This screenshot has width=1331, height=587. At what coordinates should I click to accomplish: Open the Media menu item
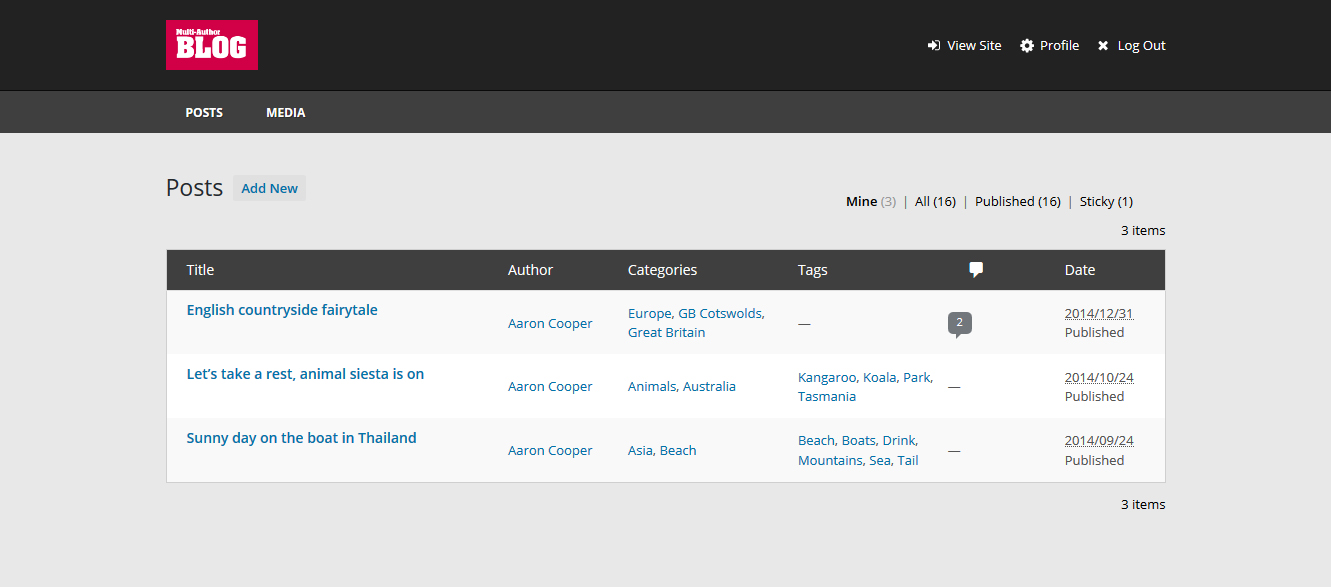click(286, 113)
